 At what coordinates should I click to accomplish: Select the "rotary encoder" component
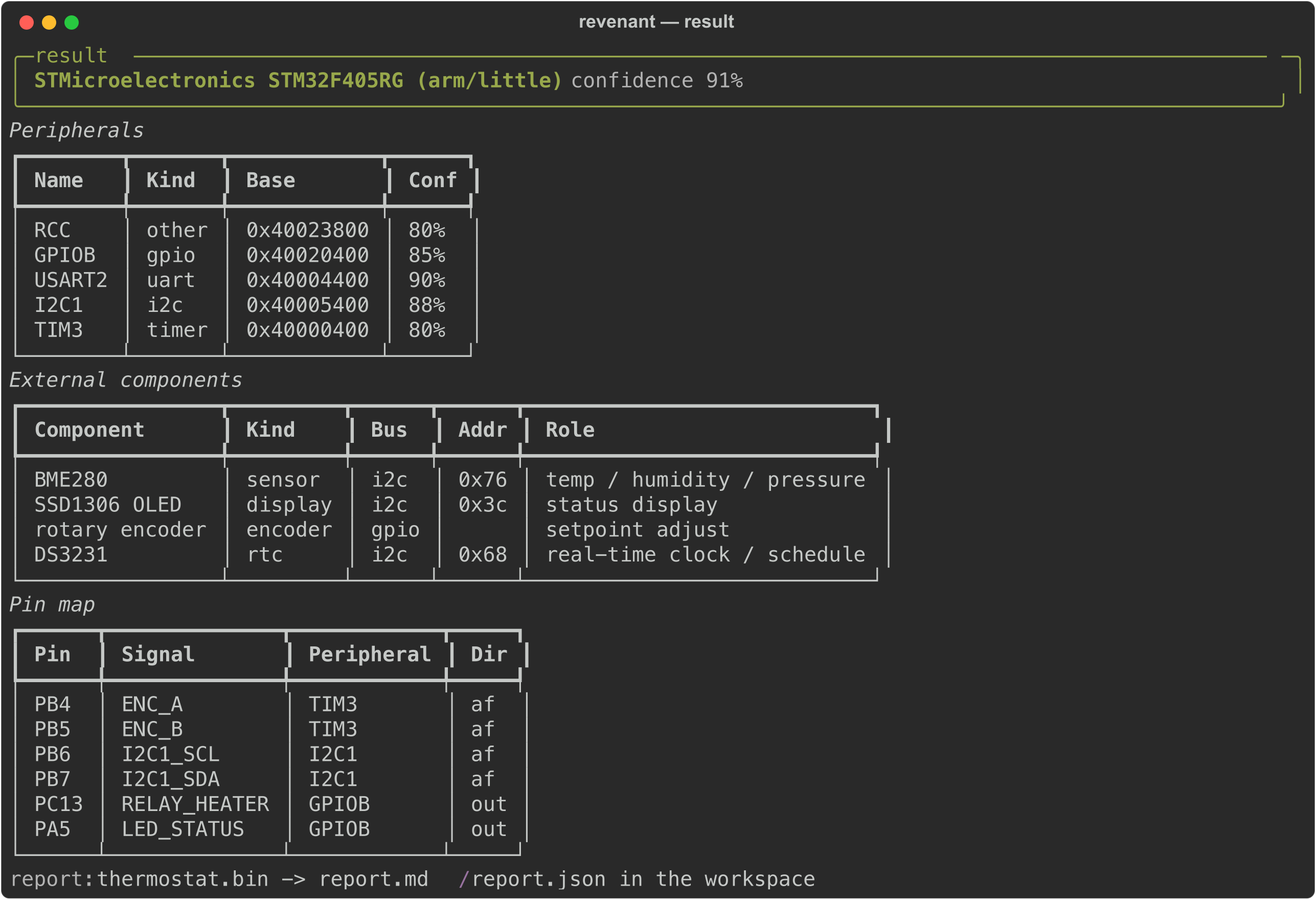point(120,530)
